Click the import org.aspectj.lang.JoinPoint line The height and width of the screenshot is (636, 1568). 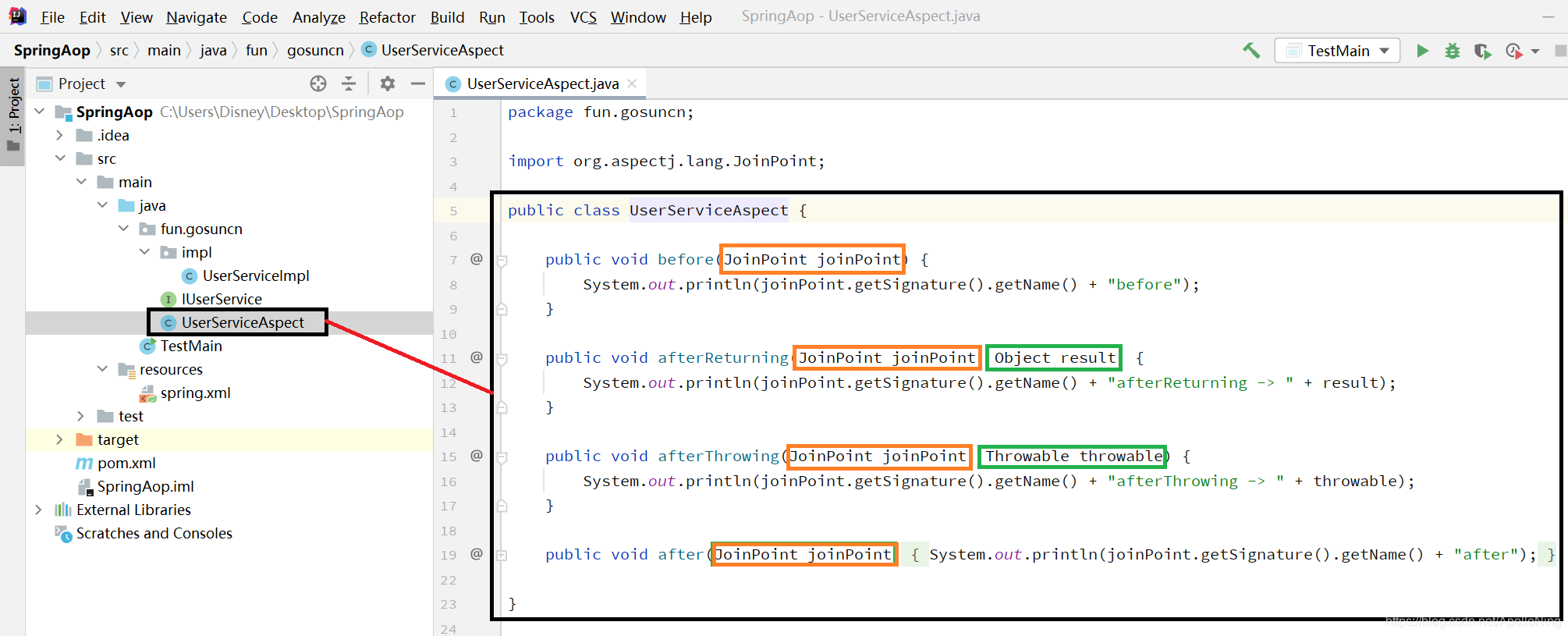tap(666, 161)
